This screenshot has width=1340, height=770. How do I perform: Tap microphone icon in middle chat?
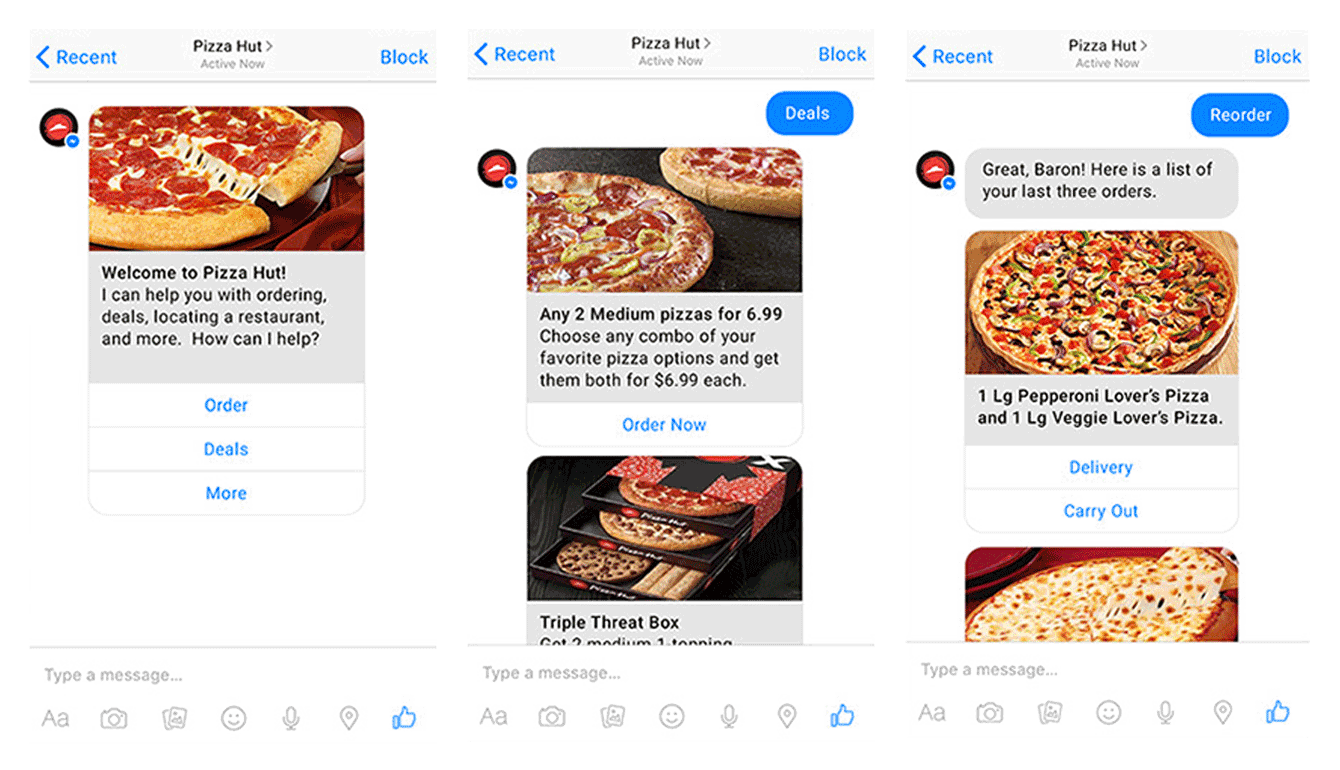coord(729,716)
